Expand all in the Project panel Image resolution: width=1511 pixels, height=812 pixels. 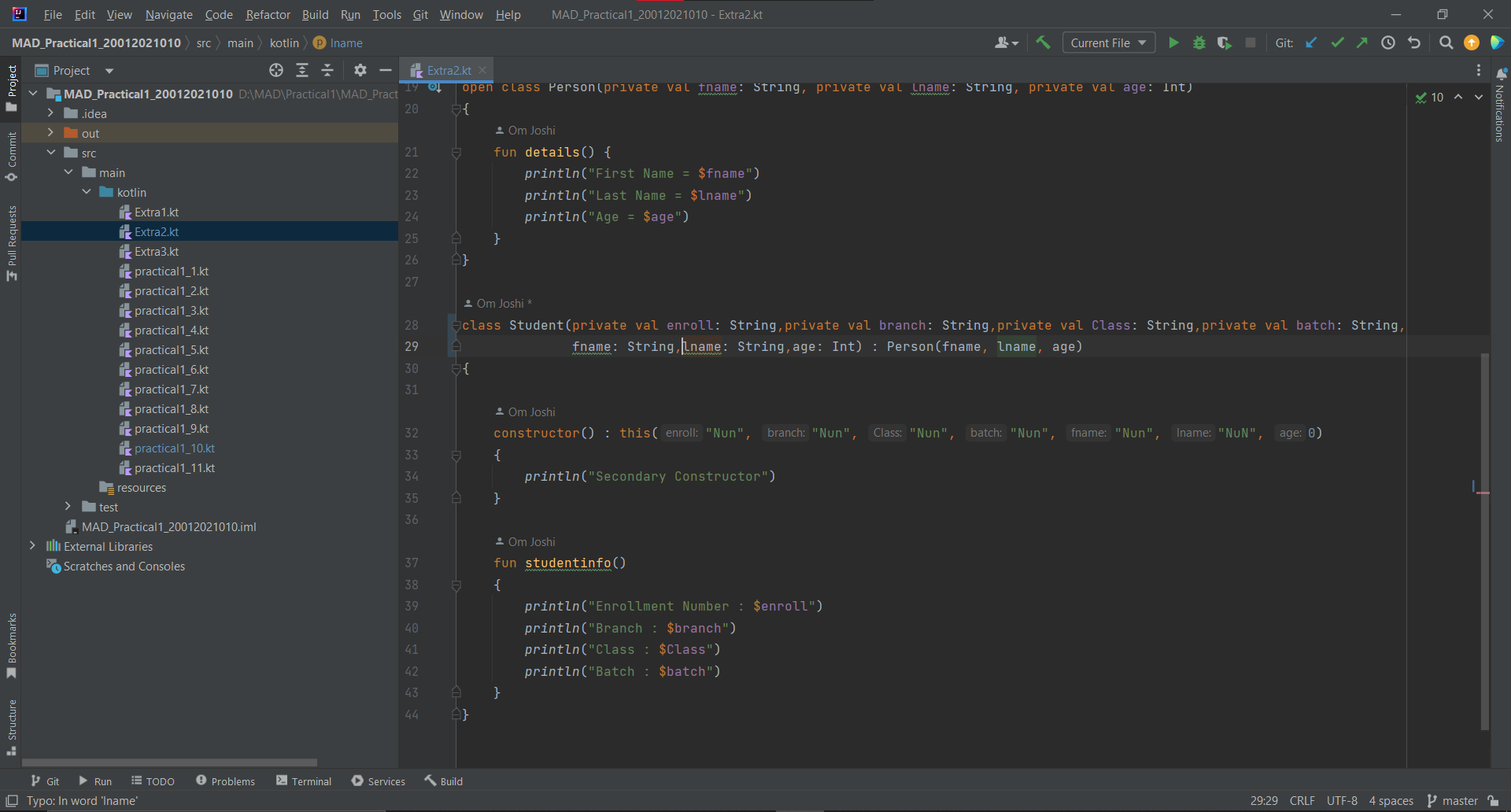pos(302,71)
